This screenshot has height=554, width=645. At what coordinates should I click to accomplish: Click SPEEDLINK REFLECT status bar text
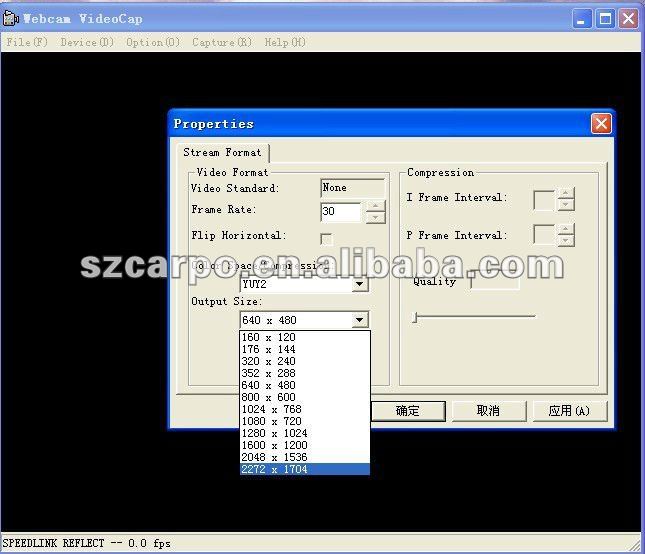86,543
